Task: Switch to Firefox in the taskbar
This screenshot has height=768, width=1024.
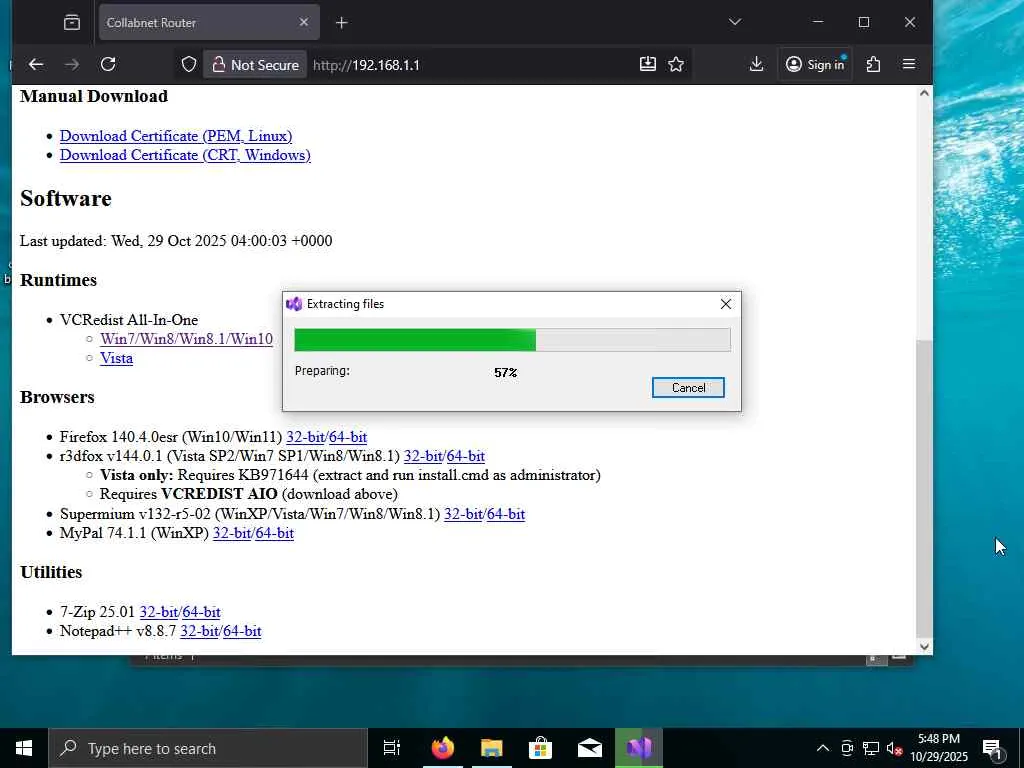Action: pyautogui.click(x=443, y=748)
